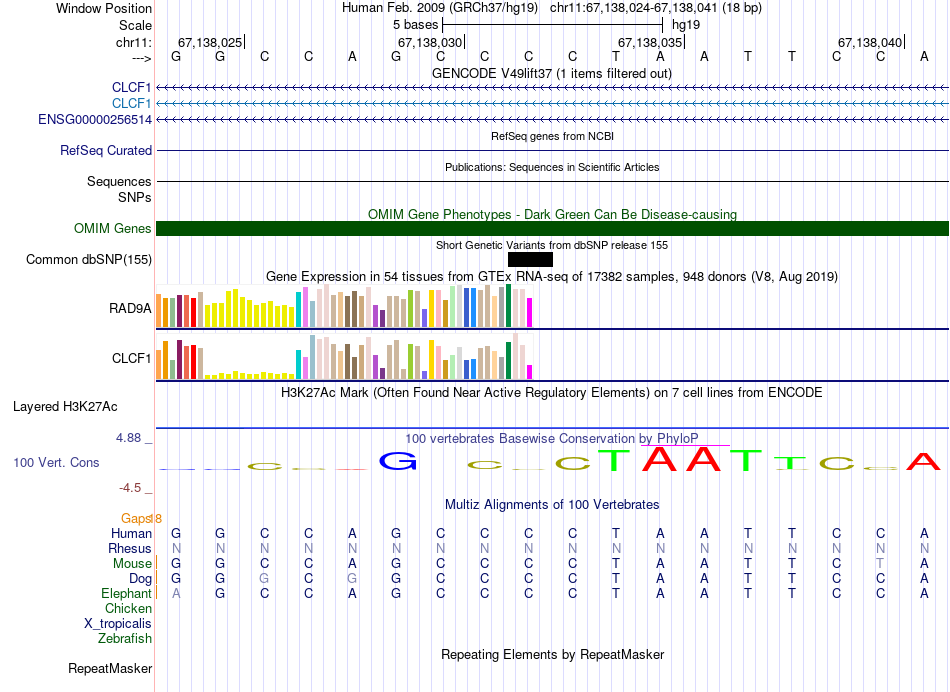Viewport: 950px width, 692px height.
Task: Open Multiz Alignments of 100 Vertebrates title
Action: 552,505
